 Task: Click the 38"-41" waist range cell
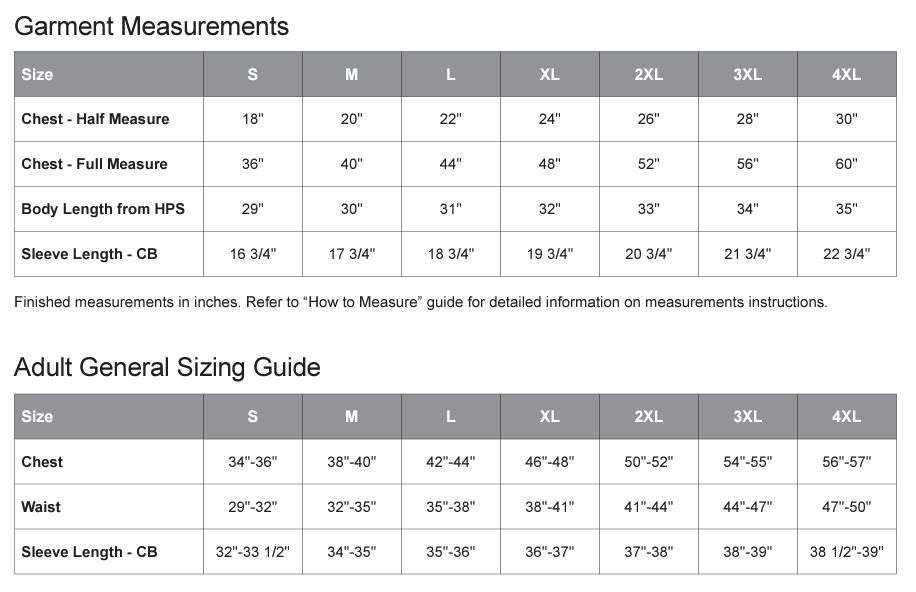point(549,507)
